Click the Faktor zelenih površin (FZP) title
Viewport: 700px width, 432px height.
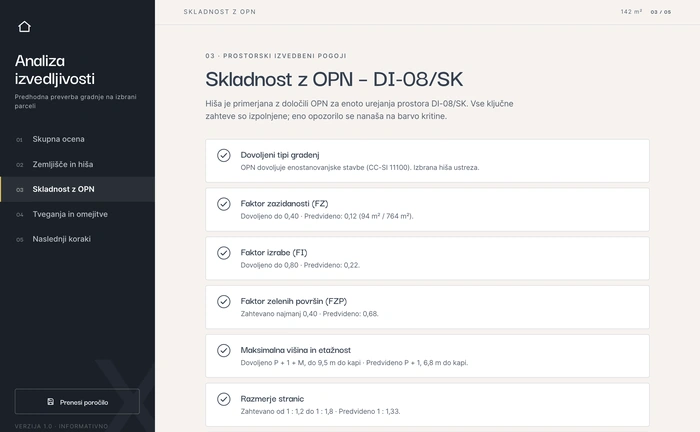click(x=294, y=301)
